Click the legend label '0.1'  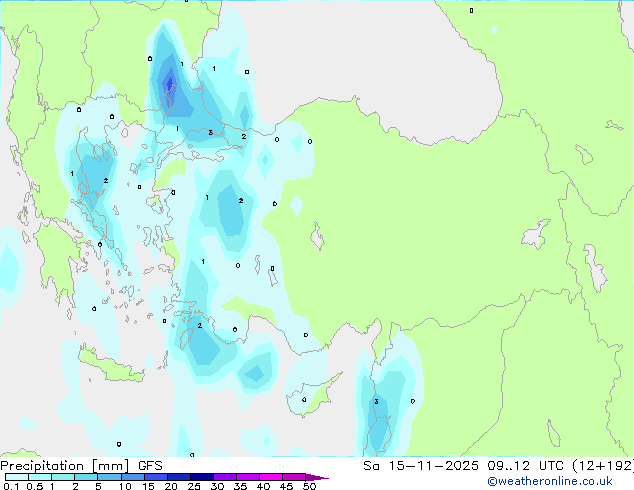(11, 486)
